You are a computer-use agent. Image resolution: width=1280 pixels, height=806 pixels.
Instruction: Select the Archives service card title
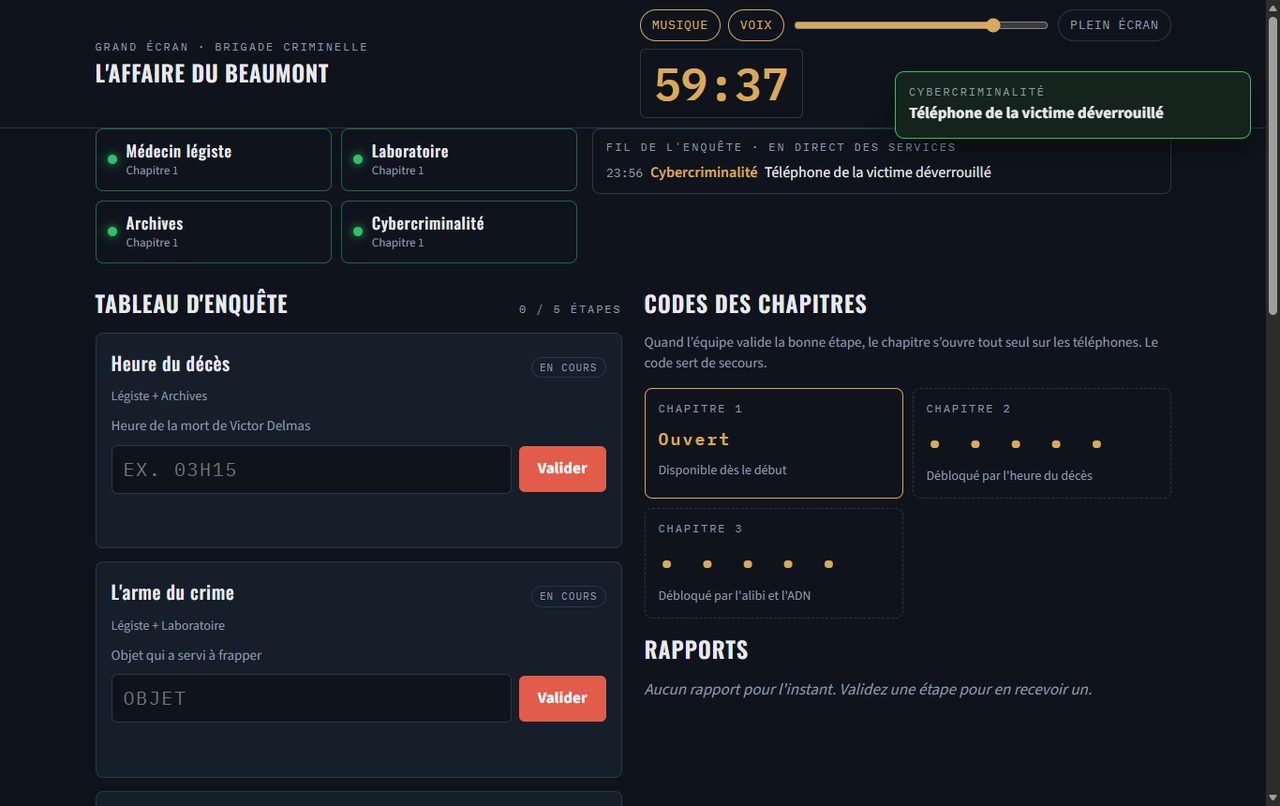click(x=154, y=223)
